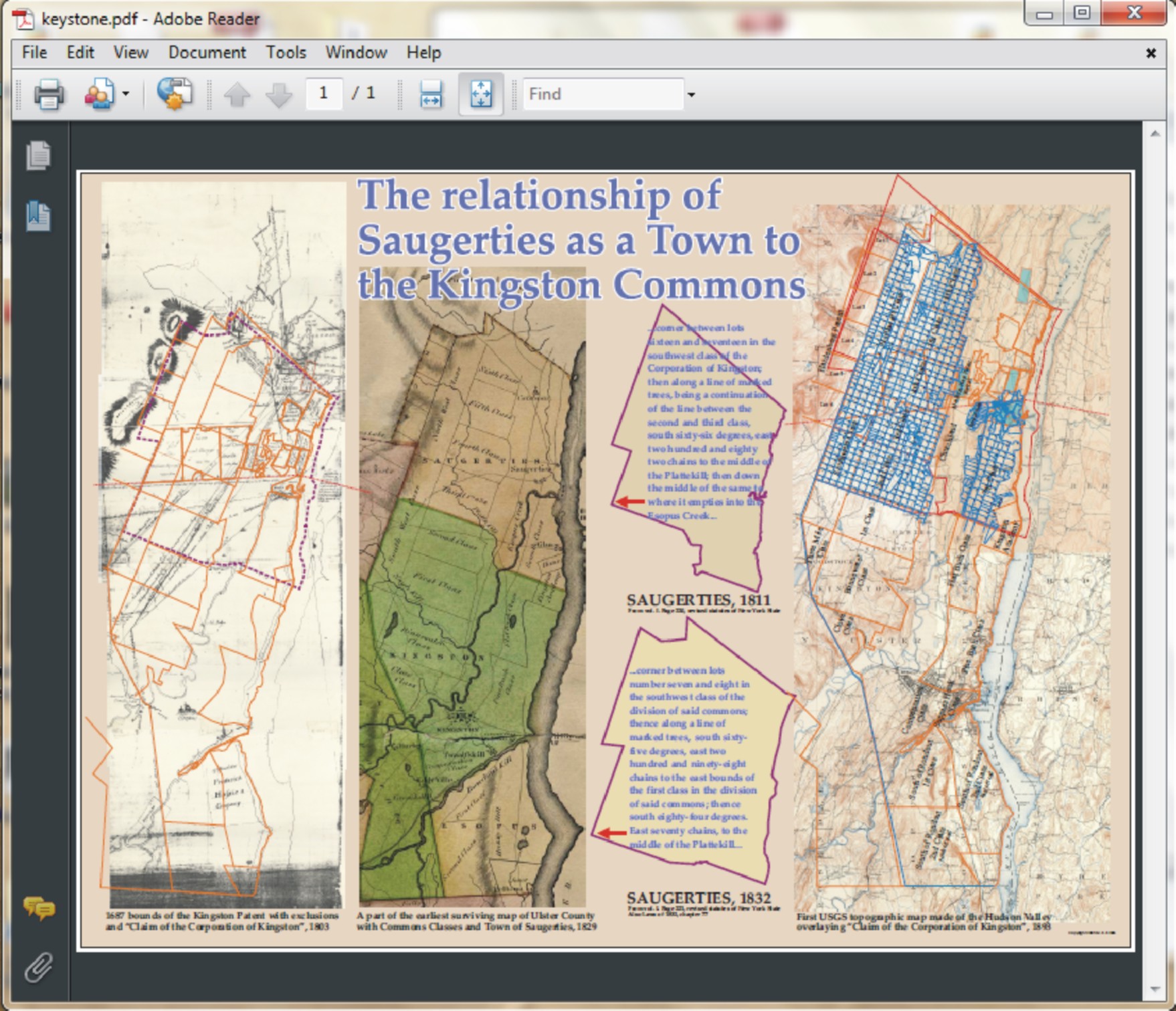Open the Document menu

pos(207,52)
